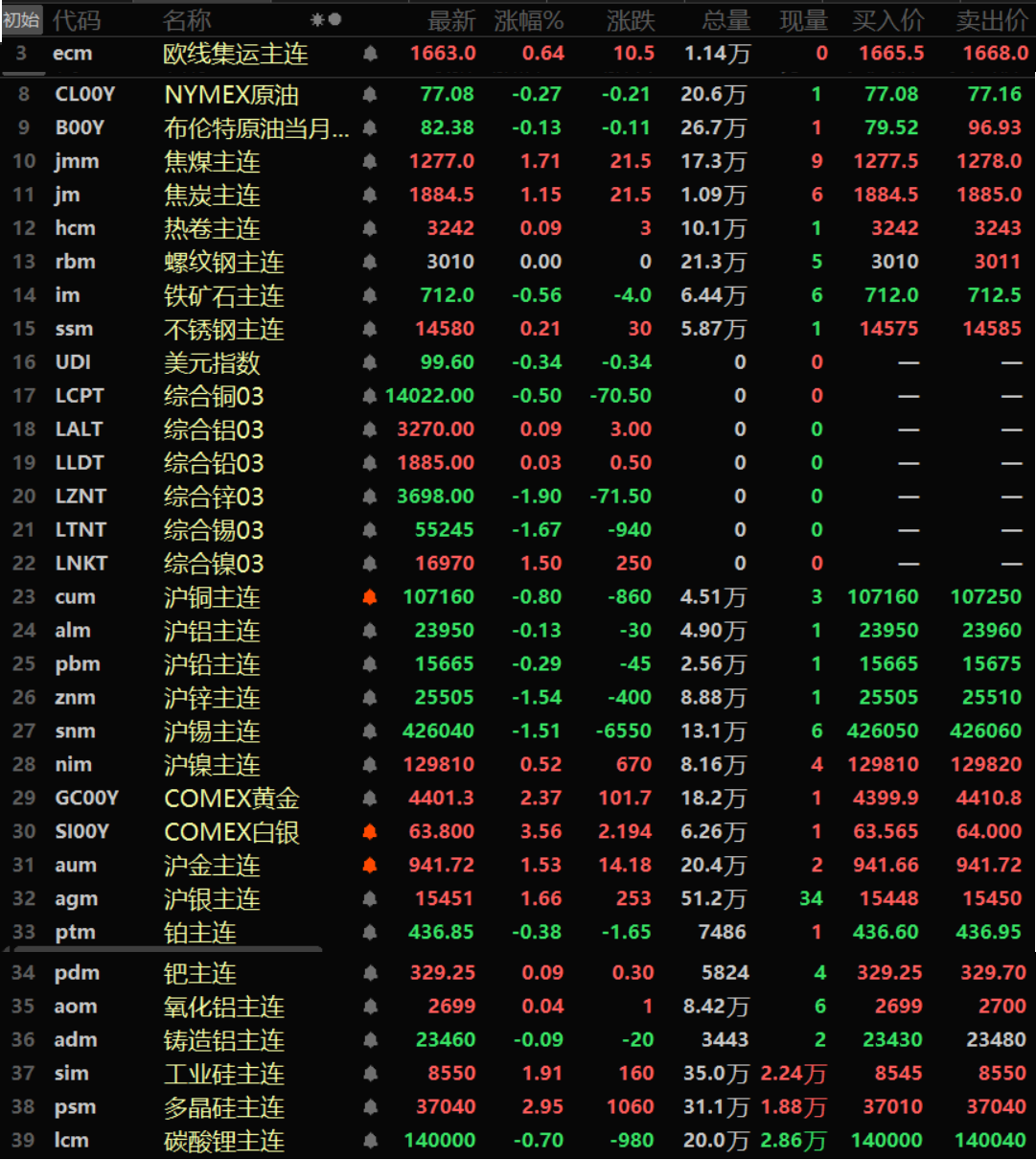This screenshot has width=1036, height=1160.
Task: Click the ask price 96.93
Action: [995, 128]
